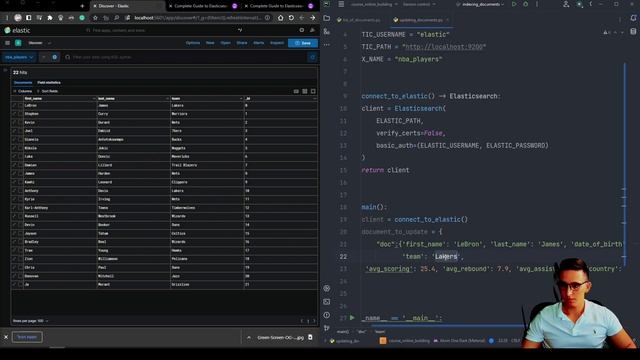Tick the checkbox for Kevin Durant row
The image size is (640, 360).
[20, 122]
